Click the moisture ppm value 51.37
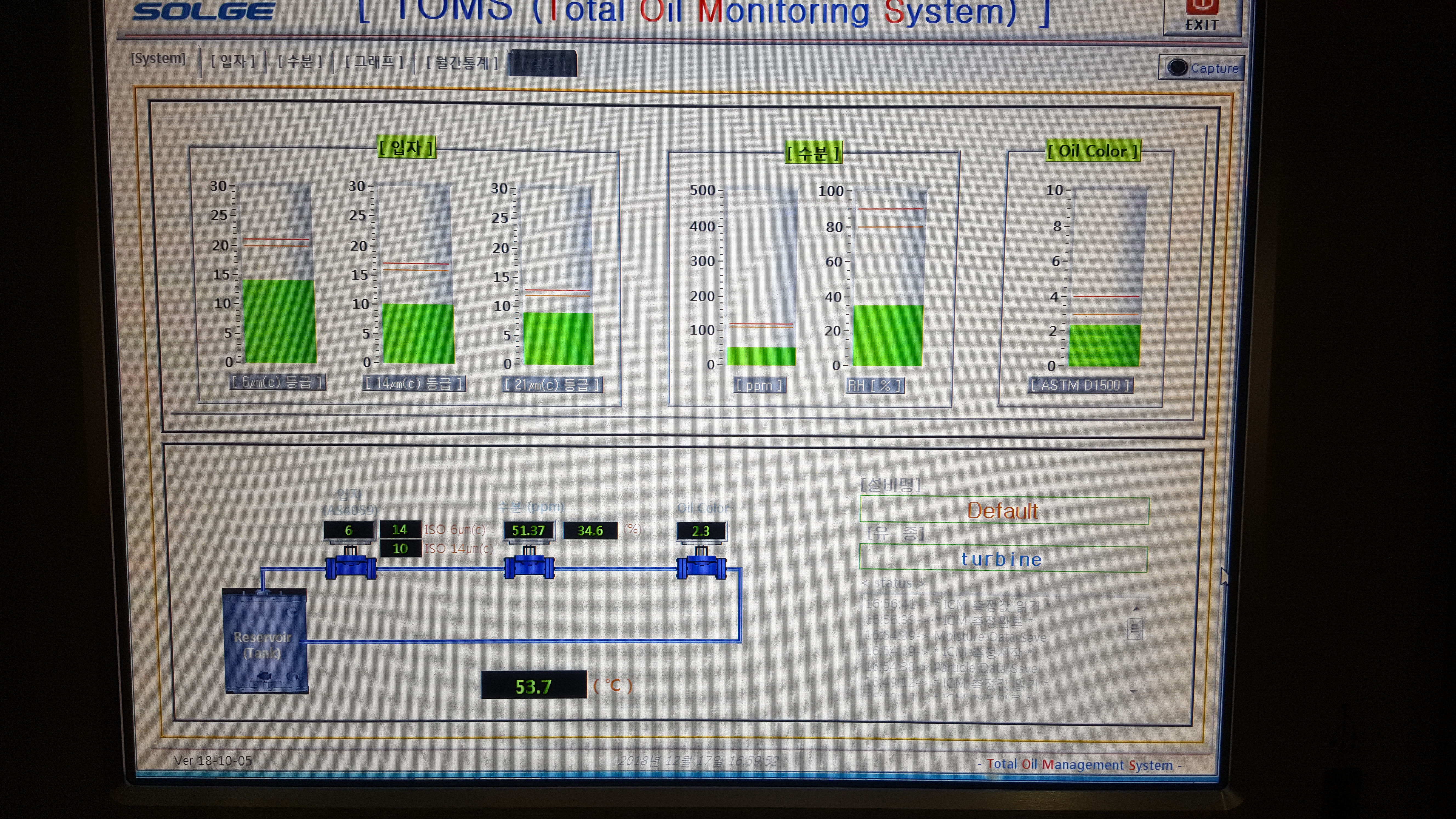 (x=528, y=531)
